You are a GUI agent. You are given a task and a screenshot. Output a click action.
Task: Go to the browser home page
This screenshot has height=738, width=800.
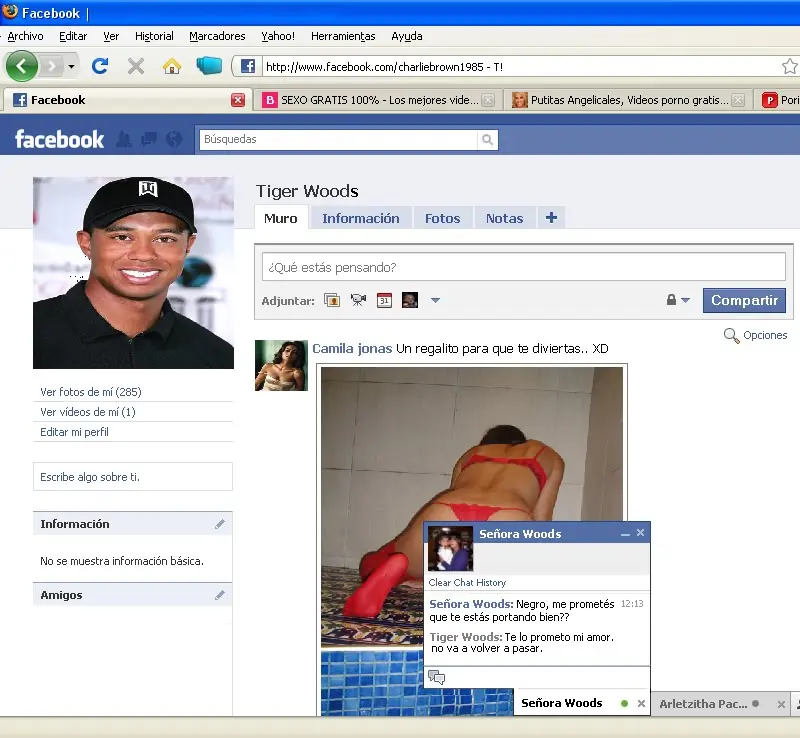coord(172,66)
